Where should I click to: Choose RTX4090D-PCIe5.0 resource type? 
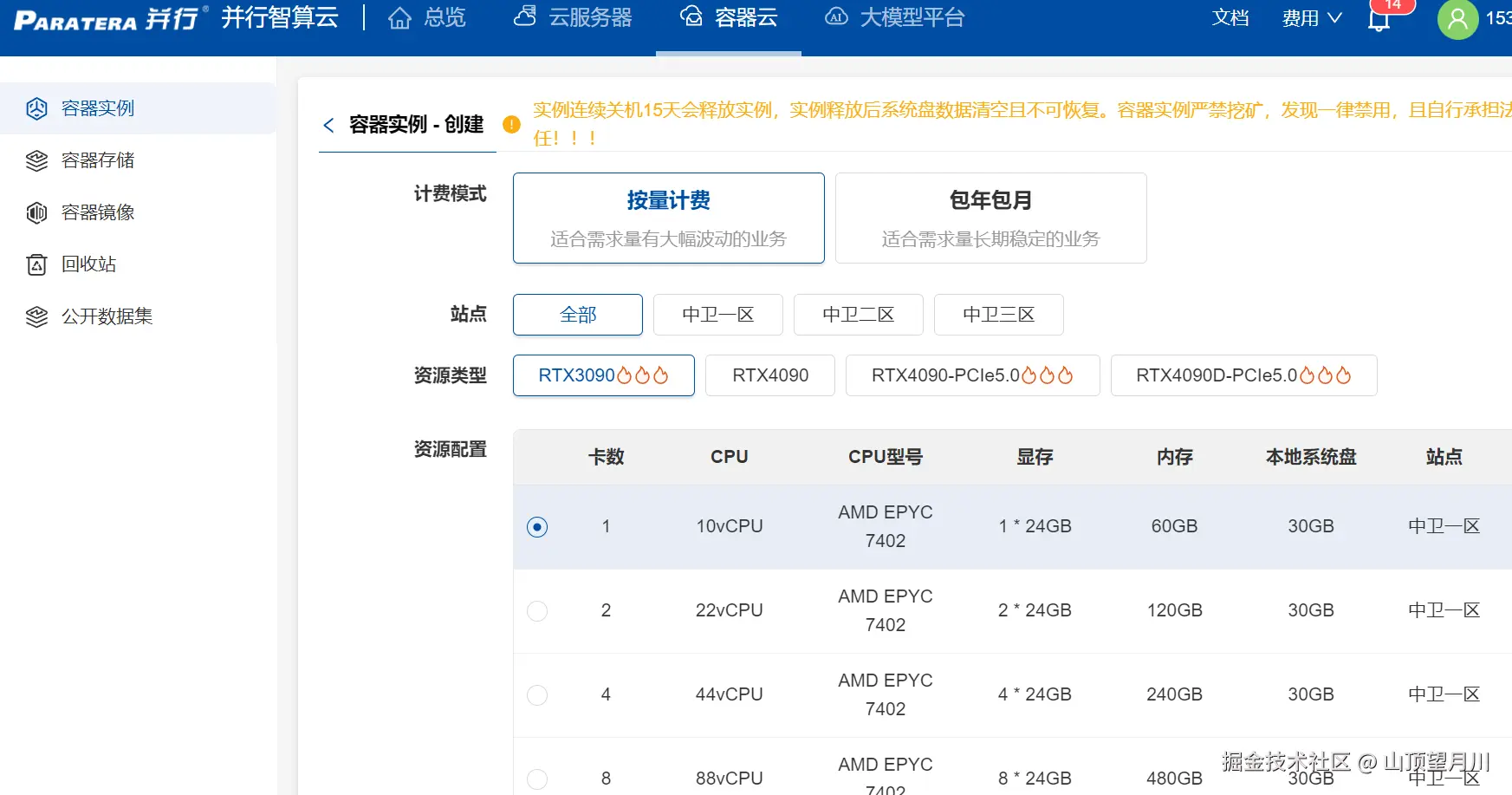[1244, 375]
